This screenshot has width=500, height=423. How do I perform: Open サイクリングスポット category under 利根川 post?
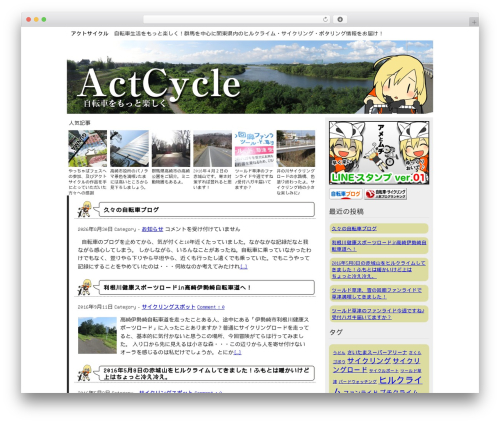pyautogui.click(x=168, y=307)
